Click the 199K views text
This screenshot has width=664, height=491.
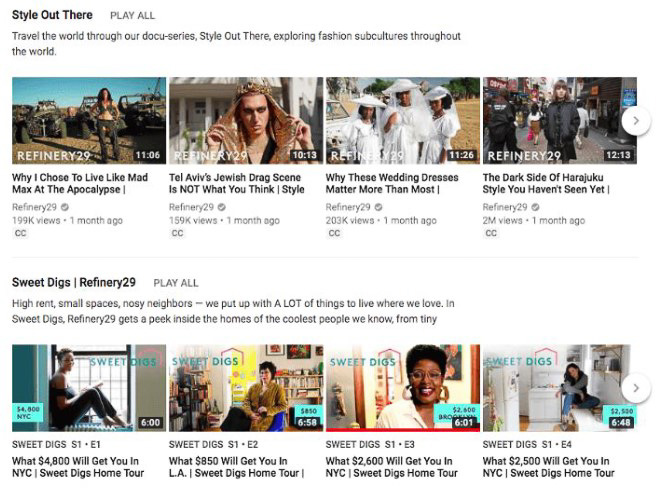[36, 221]
